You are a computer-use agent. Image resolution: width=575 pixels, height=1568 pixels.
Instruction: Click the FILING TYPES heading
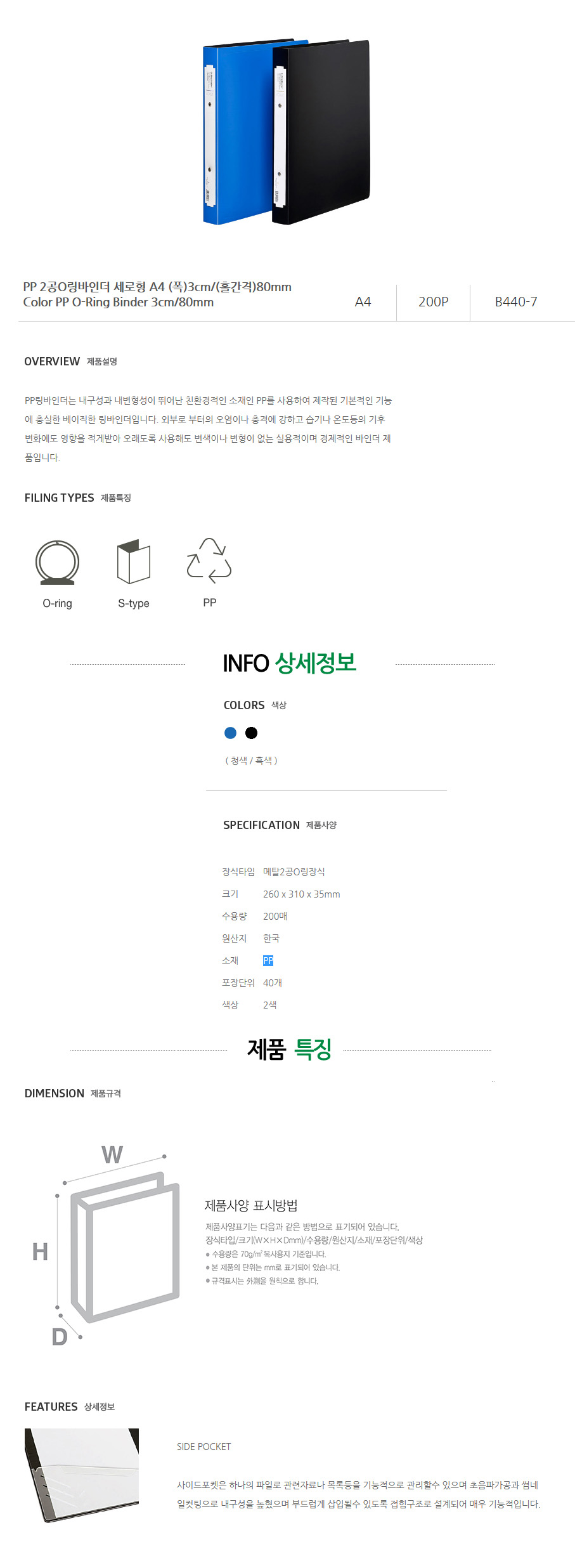(x=59, y=498)
